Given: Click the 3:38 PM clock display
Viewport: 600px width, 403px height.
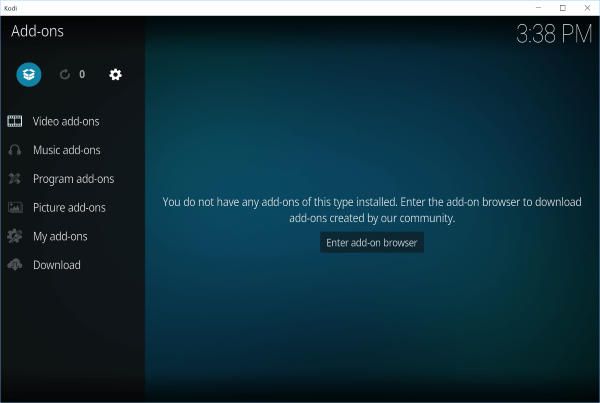Looking at the screenshot, I should (x=553, y=34).
